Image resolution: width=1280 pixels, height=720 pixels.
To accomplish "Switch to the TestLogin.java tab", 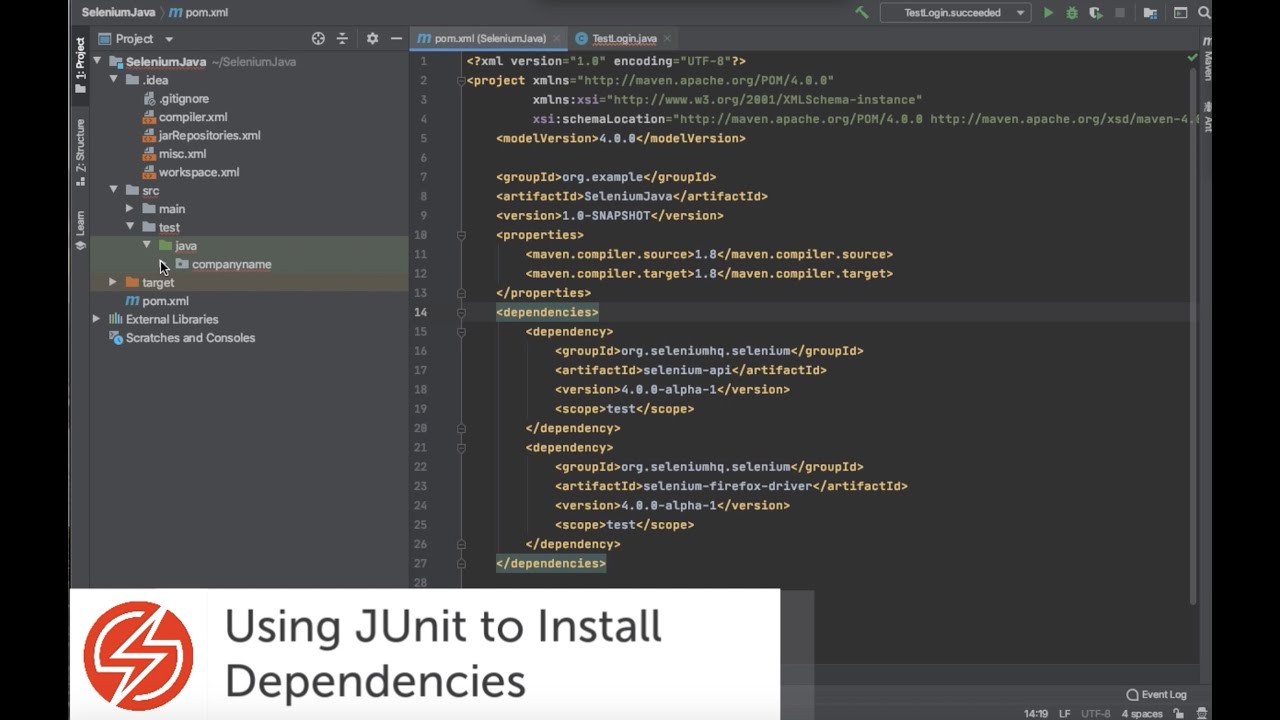I will point(624,38).
